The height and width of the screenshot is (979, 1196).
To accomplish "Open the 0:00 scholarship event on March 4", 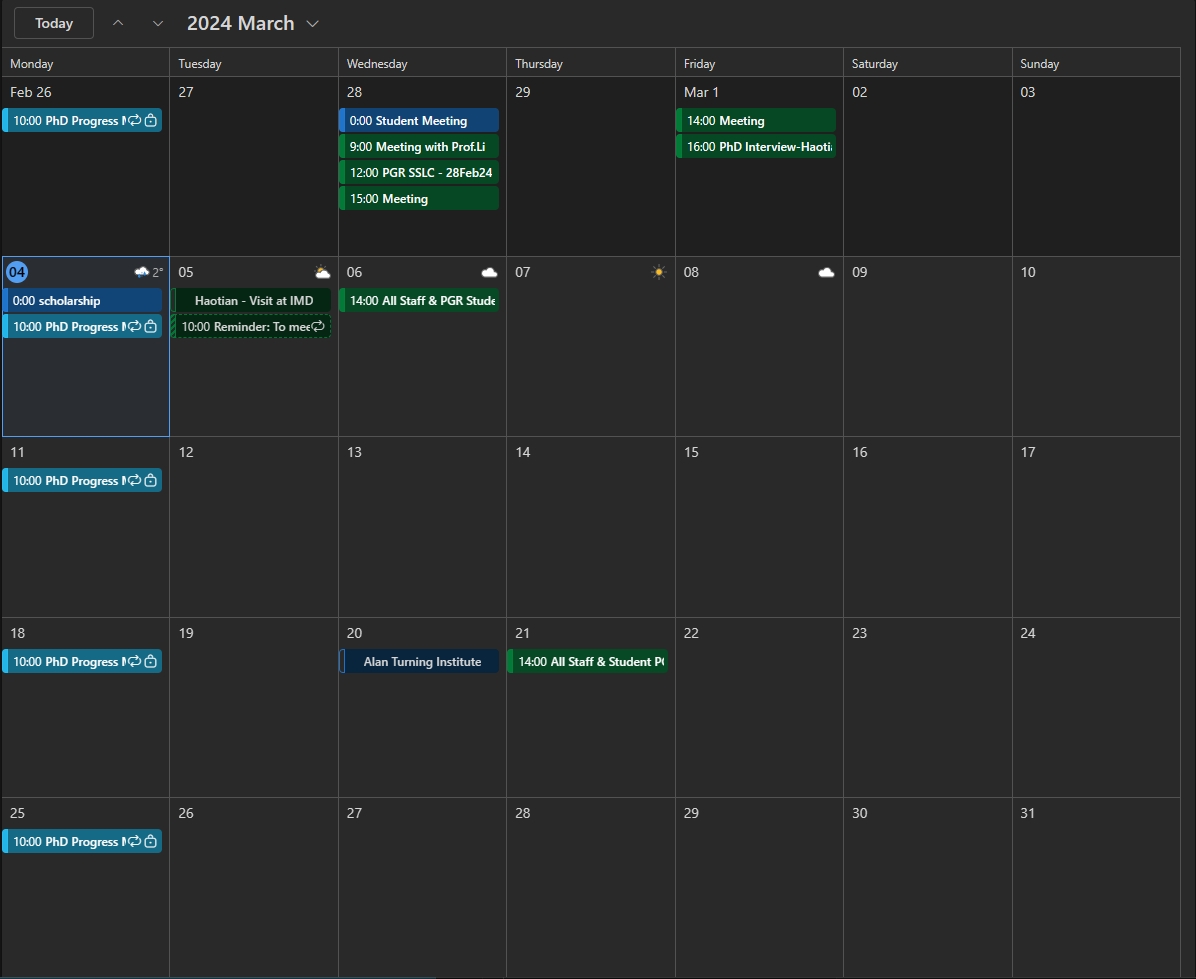I will pos(85,300).
